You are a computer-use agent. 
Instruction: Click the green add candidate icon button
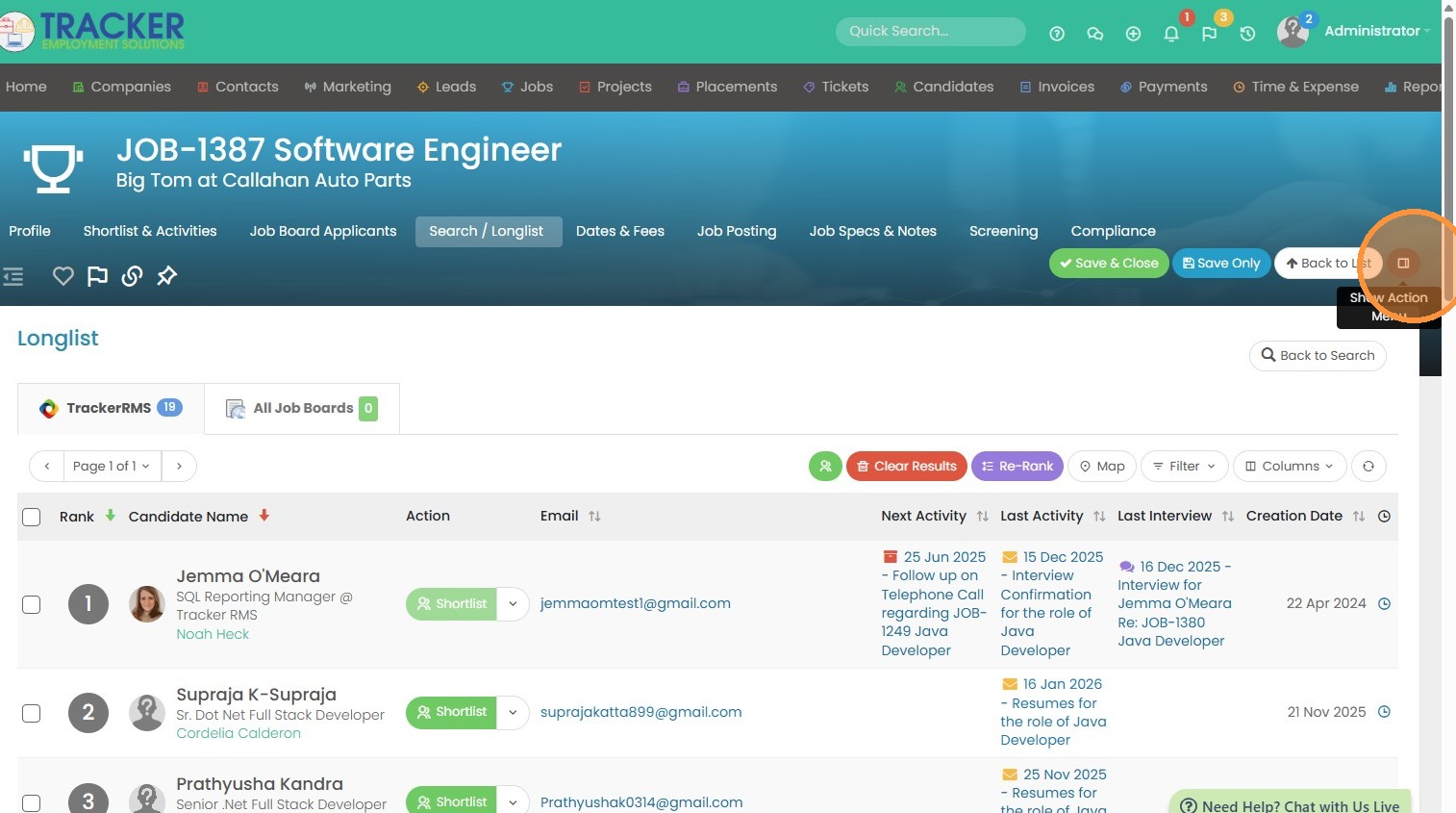(825, 467)
